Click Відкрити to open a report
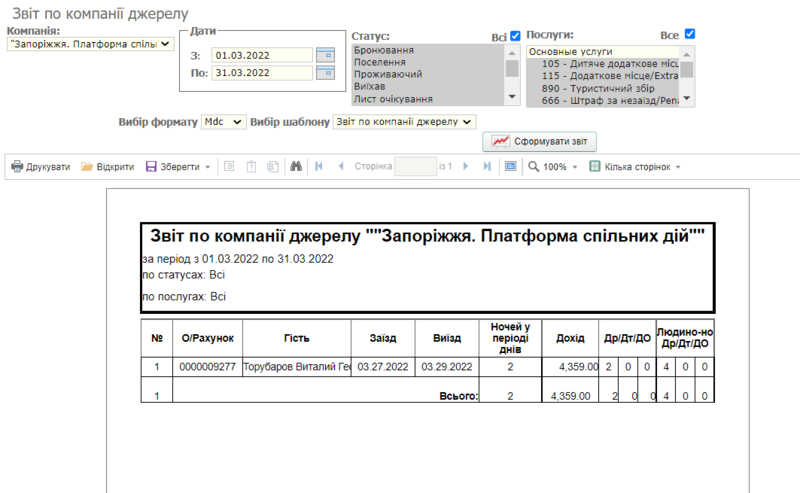Screen dimensions: 800x493 click(x=107, y=167)
